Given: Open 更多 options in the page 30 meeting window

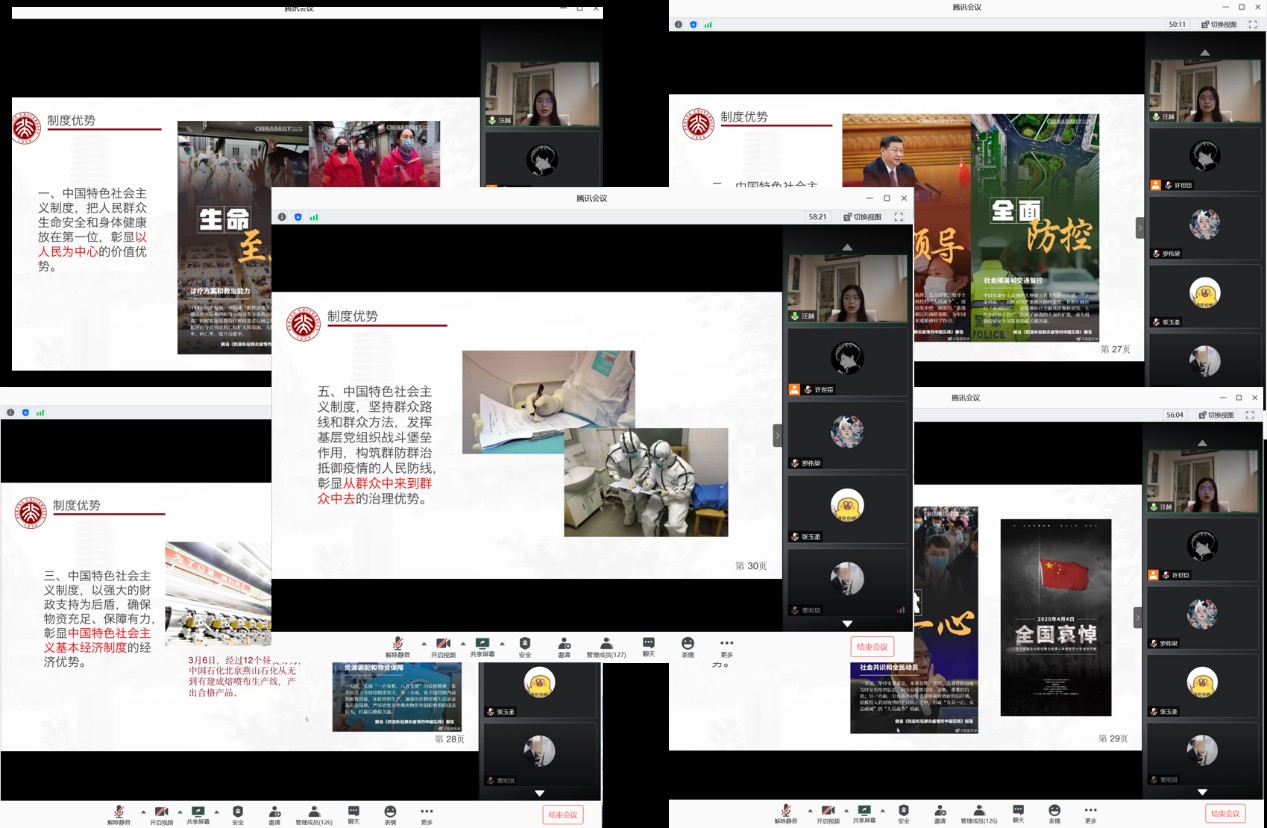Looking at the screenshot, I should (727, 646).
